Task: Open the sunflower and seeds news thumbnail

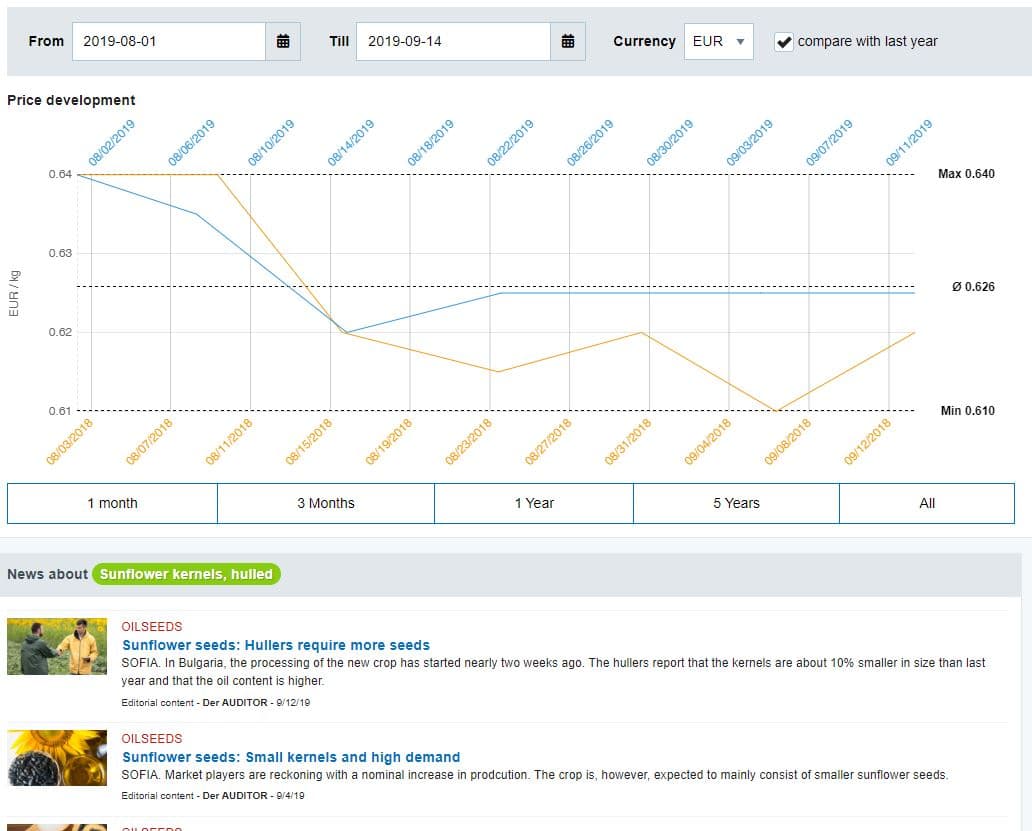Action: [x=57, y=758]
